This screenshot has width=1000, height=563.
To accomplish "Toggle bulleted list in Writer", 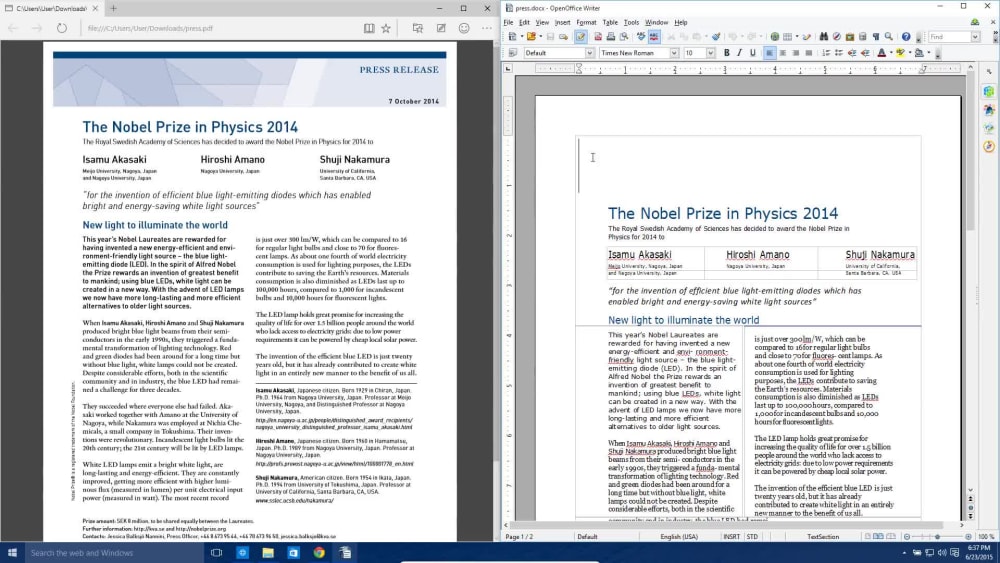I will (839, 53).
